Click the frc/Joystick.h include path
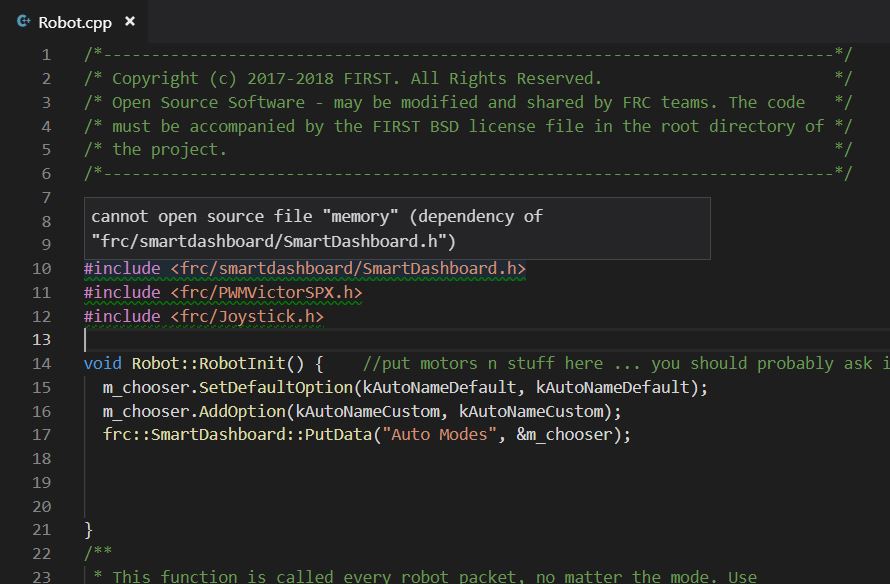Viewport: 890px width, 584px height. (x=247, y=316)
